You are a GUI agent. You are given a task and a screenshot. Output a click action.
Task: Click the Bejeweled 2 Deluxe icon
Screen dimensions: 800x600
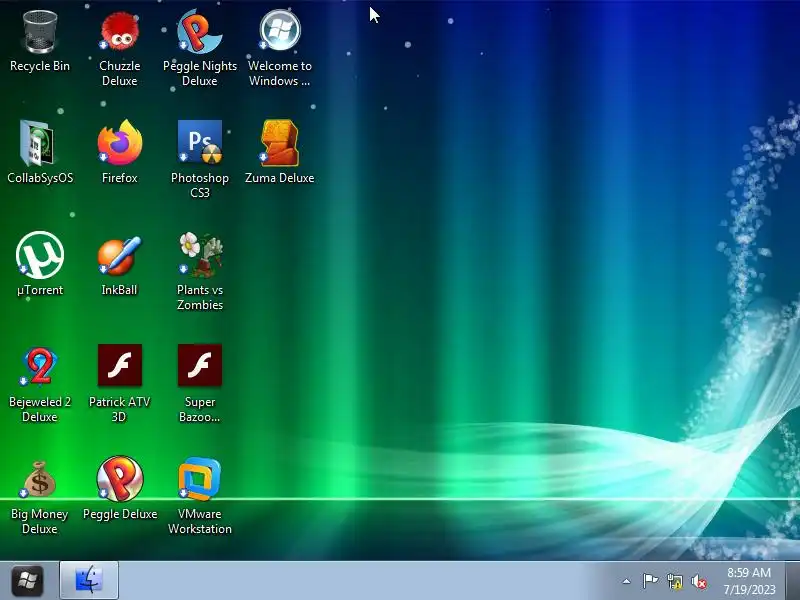point(40,366)
